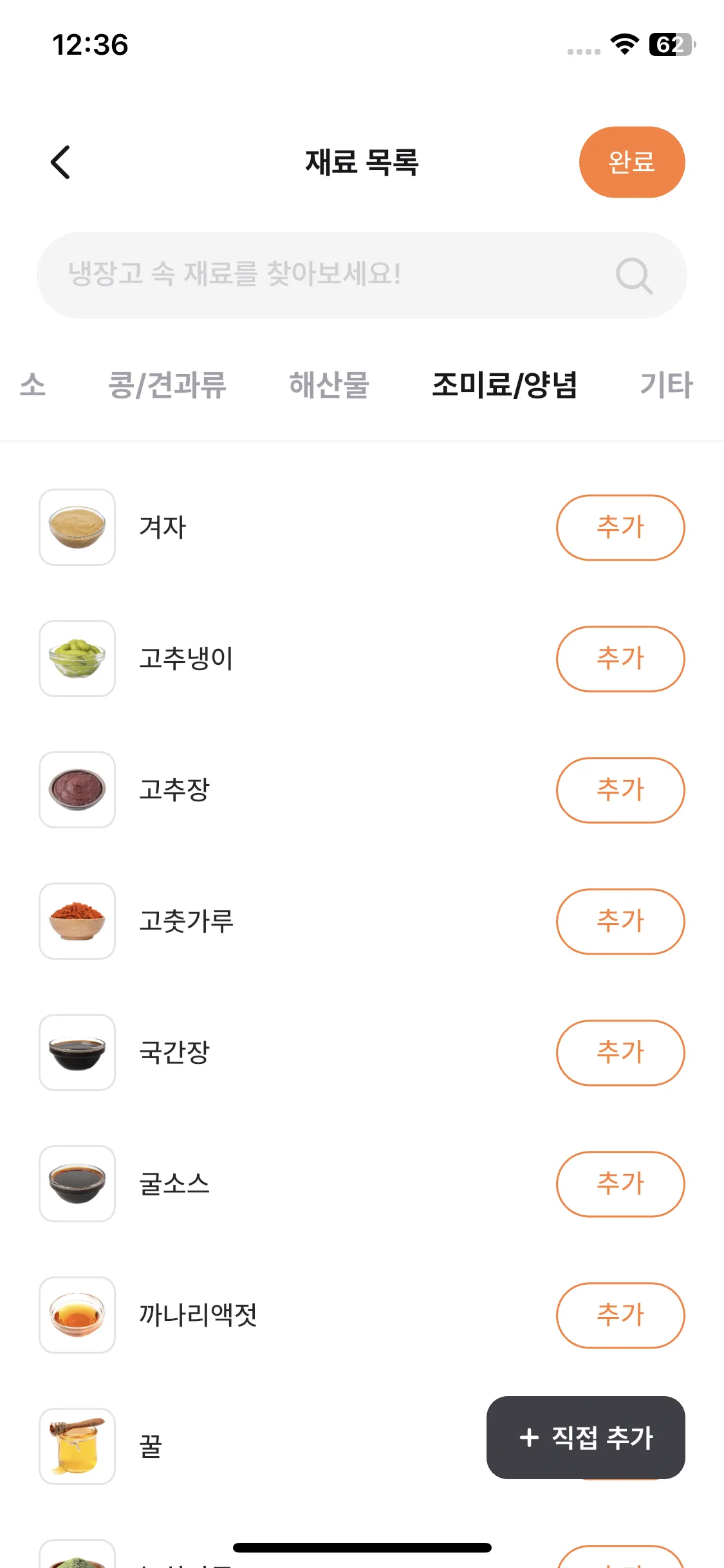Tap the 국간장 soy sauce image
Image resolution: width=724 pixels, height=1568 pixels.
click(x=77, y=1052)
